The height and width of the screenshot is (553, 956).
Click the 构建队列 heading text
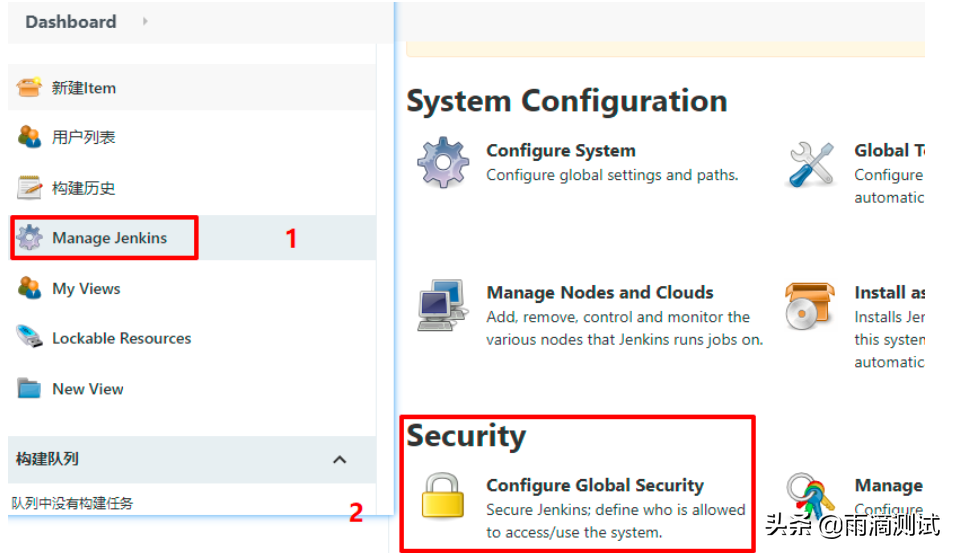tap(47, 458)
